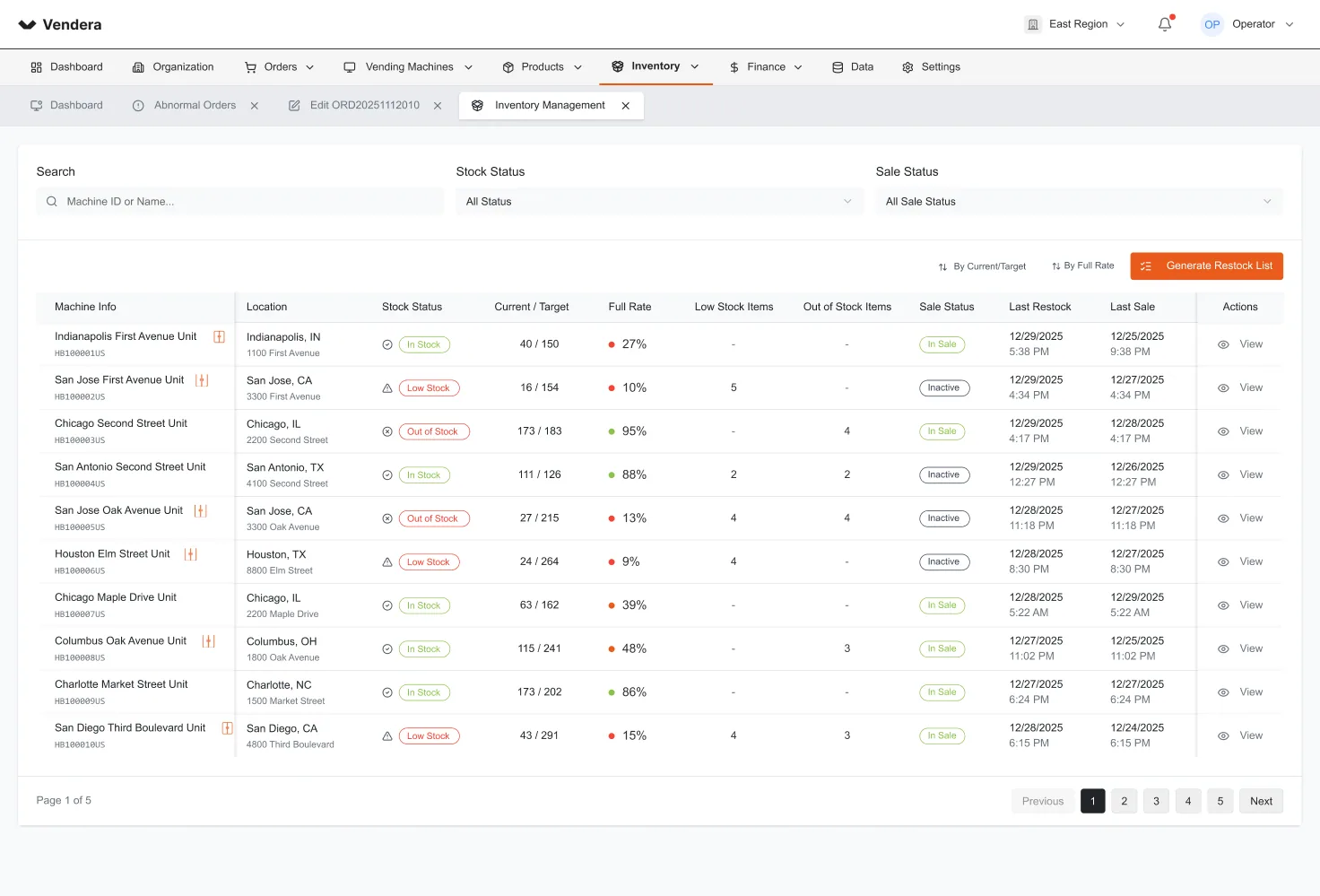Expand the All Sale Status dropdown
The image size is (1320, 896).
click(x=1079, y=202)
